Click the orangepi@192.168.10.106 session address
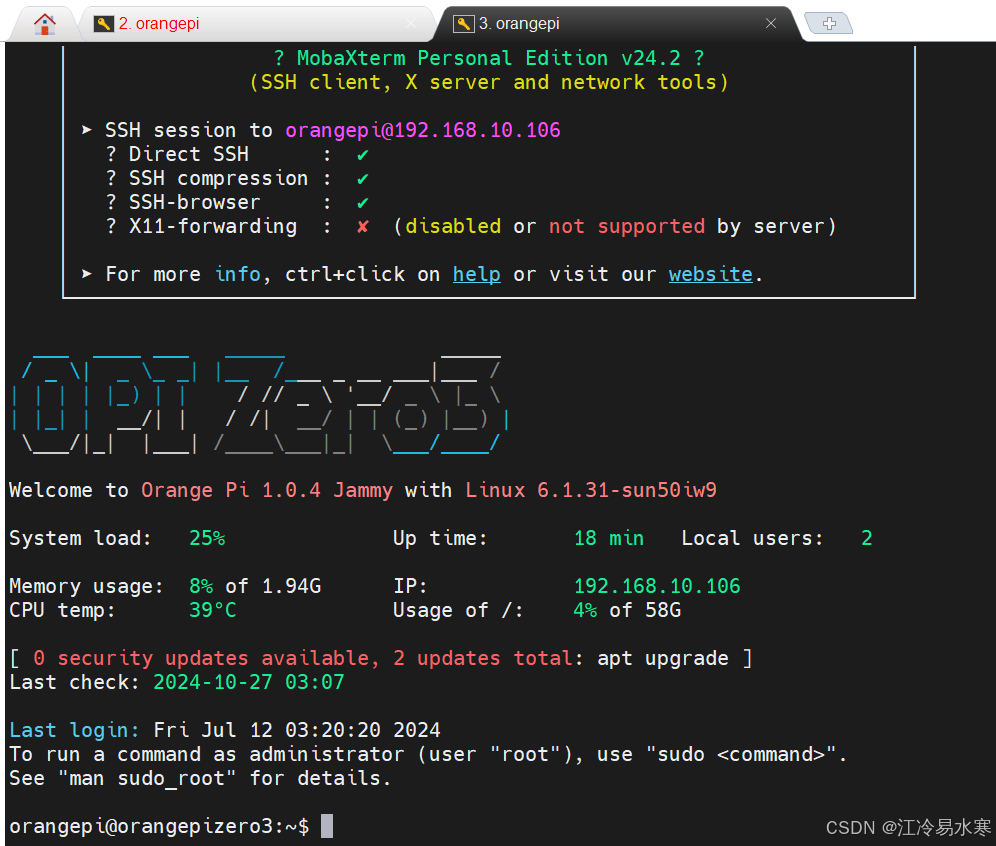Viewport: 996px width, 846px height. pyautogui.click(x=422, y=130)
